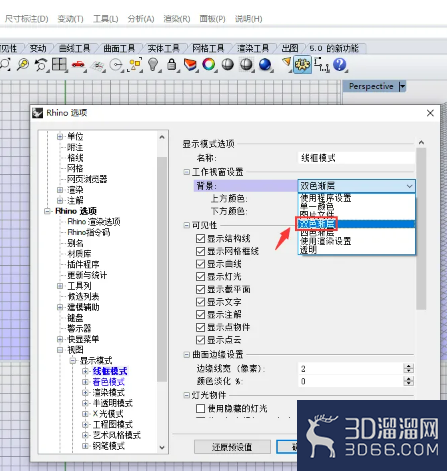Select 着色模式 in the options tree
447x471 pixels.
coord(109,382)
